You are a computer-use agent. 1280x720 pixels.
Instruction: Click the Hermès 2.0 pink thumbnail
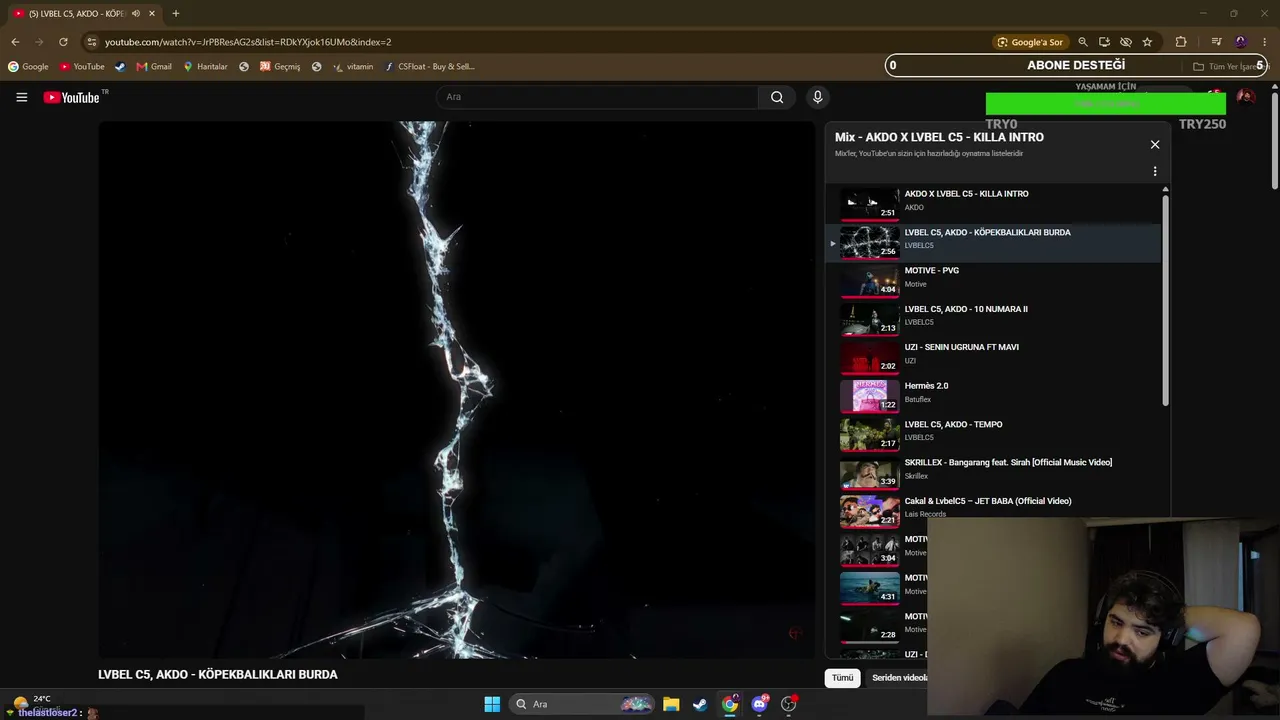point(869,396)
